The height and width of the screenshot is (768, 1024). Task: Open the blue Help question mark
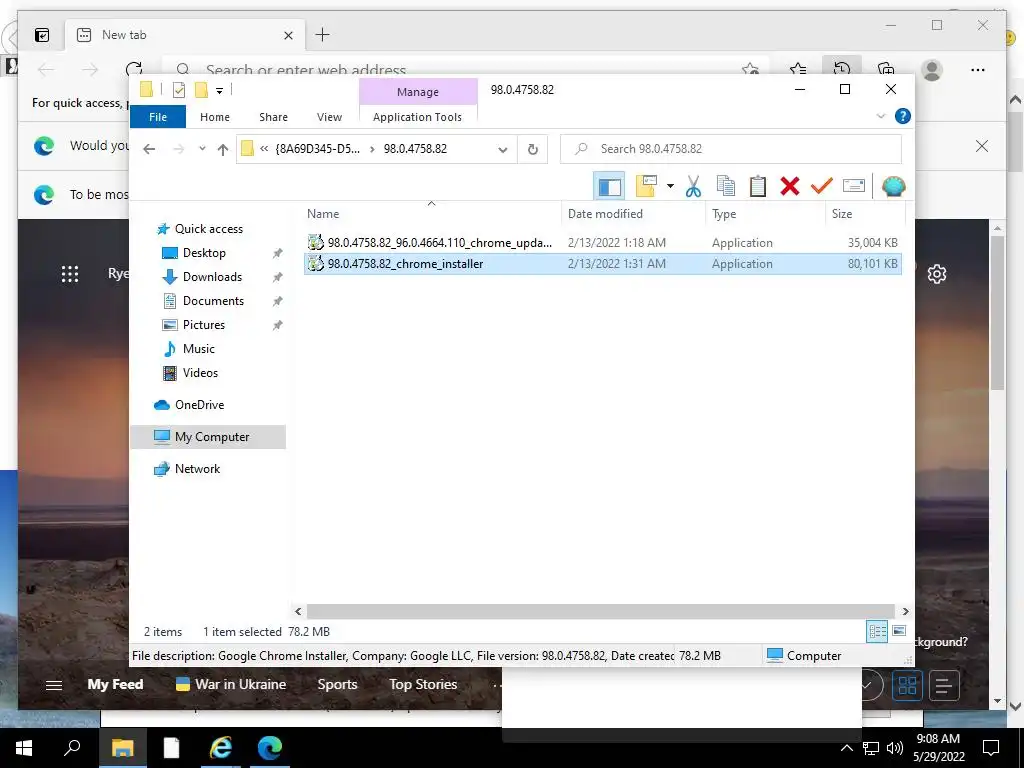[903, 116]
